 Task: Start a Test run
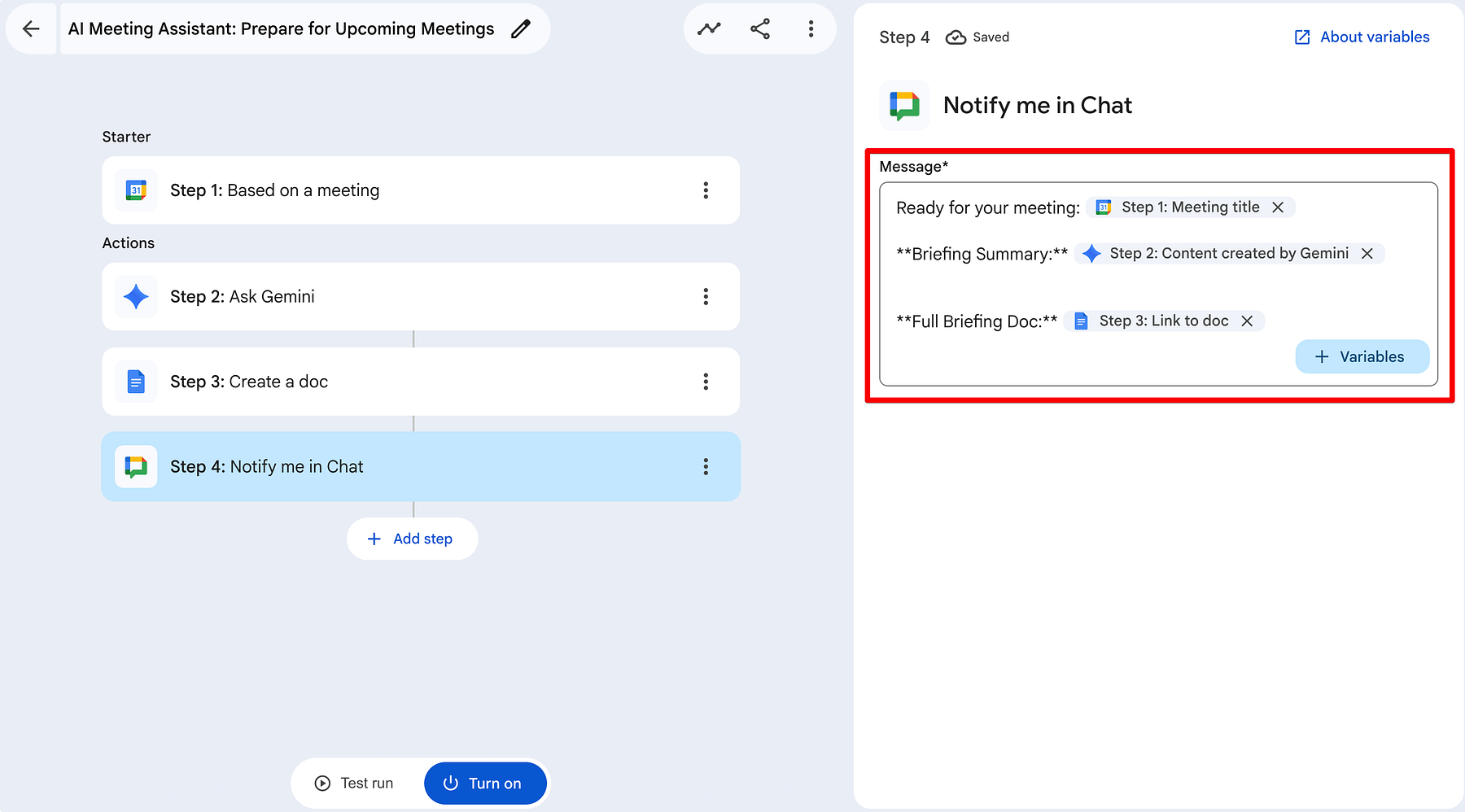[x=355, y=783]
